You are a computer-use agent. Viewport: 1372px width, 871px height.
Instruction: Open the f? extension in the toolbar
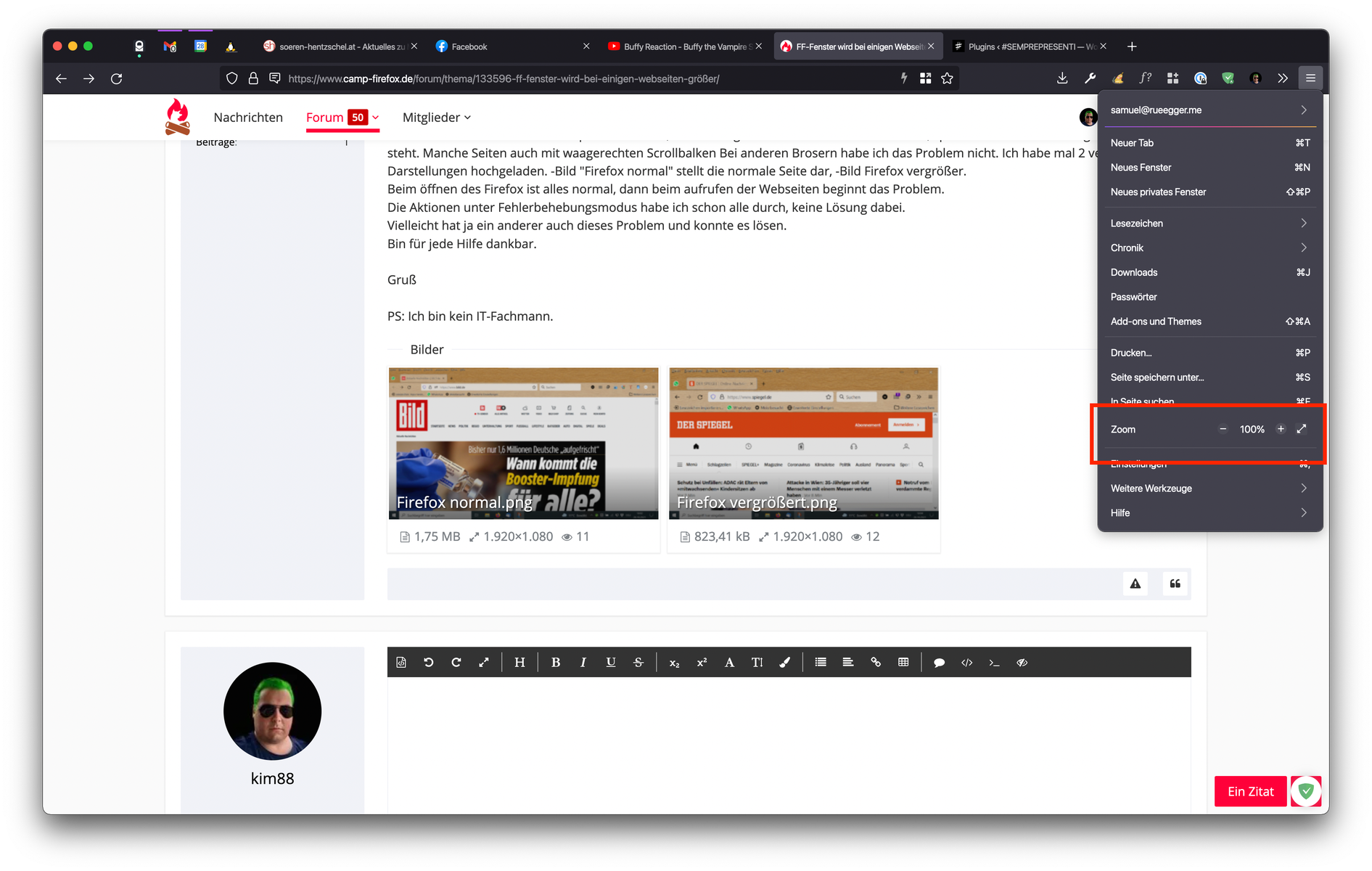(1145, 78)
